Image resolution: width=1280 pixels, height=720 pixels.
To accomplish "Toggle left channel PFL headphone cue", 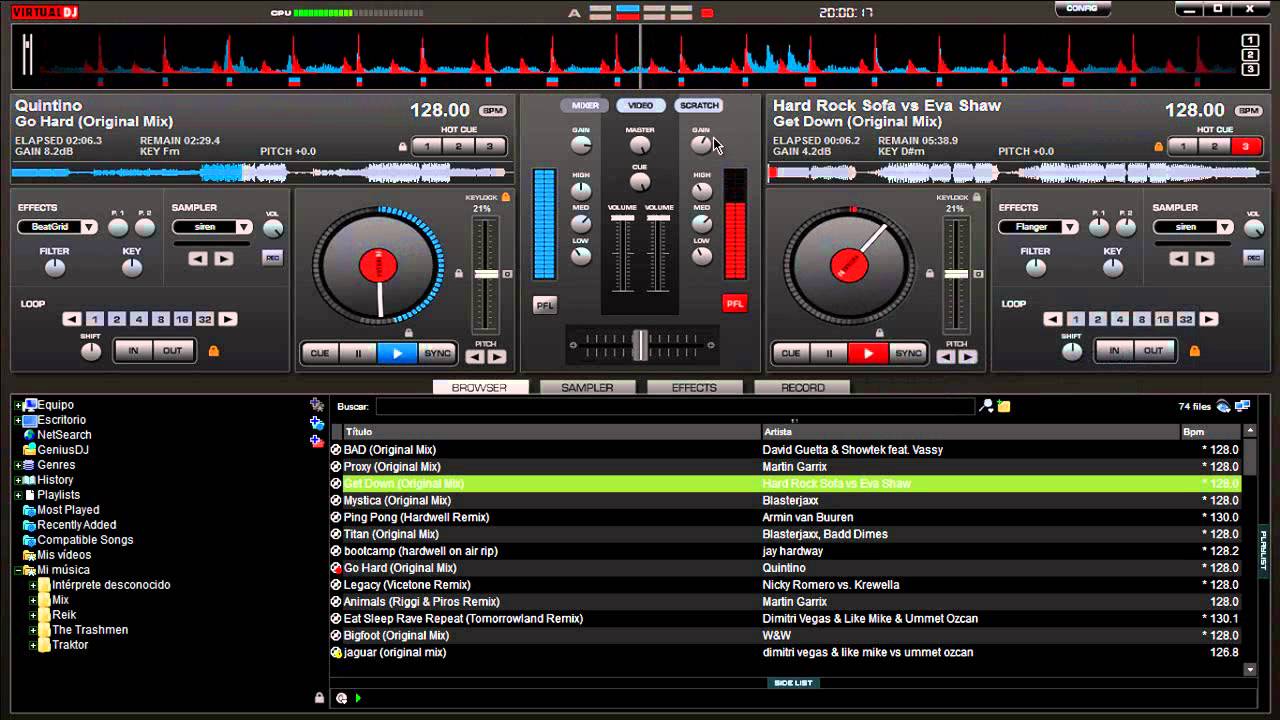I will tap(545, 305).
